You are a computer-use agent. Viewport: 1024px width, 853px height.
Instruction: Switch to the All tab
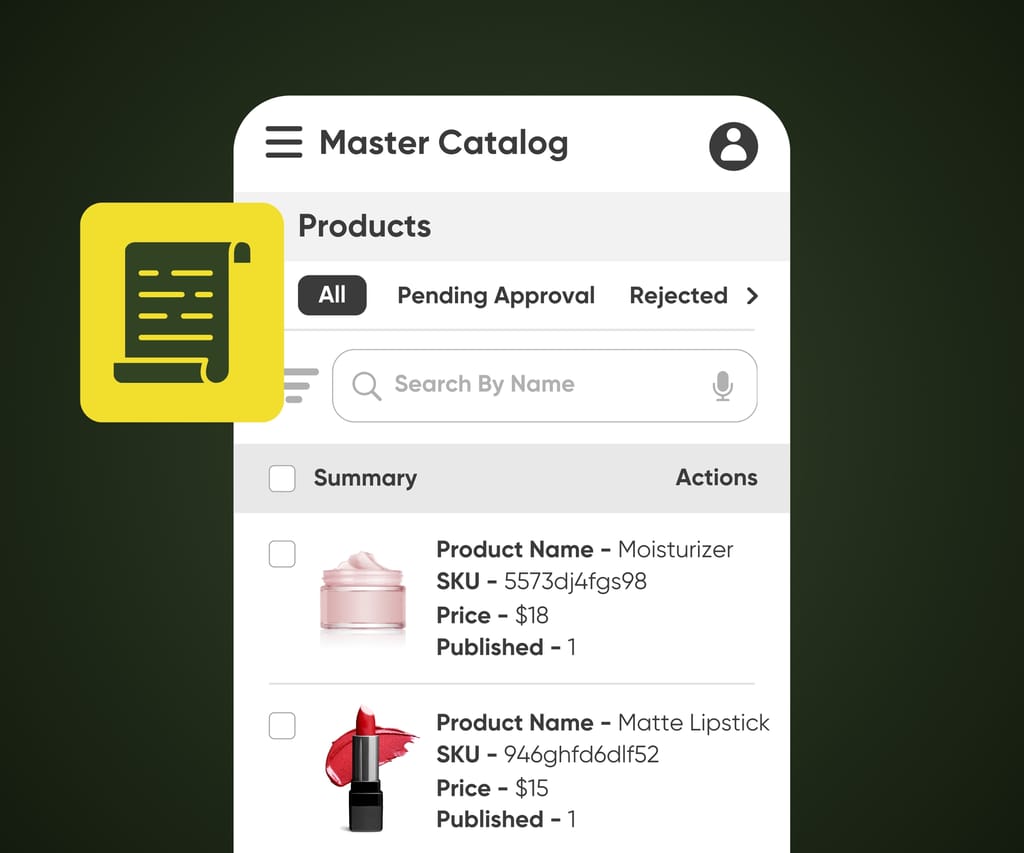(331, 296)
